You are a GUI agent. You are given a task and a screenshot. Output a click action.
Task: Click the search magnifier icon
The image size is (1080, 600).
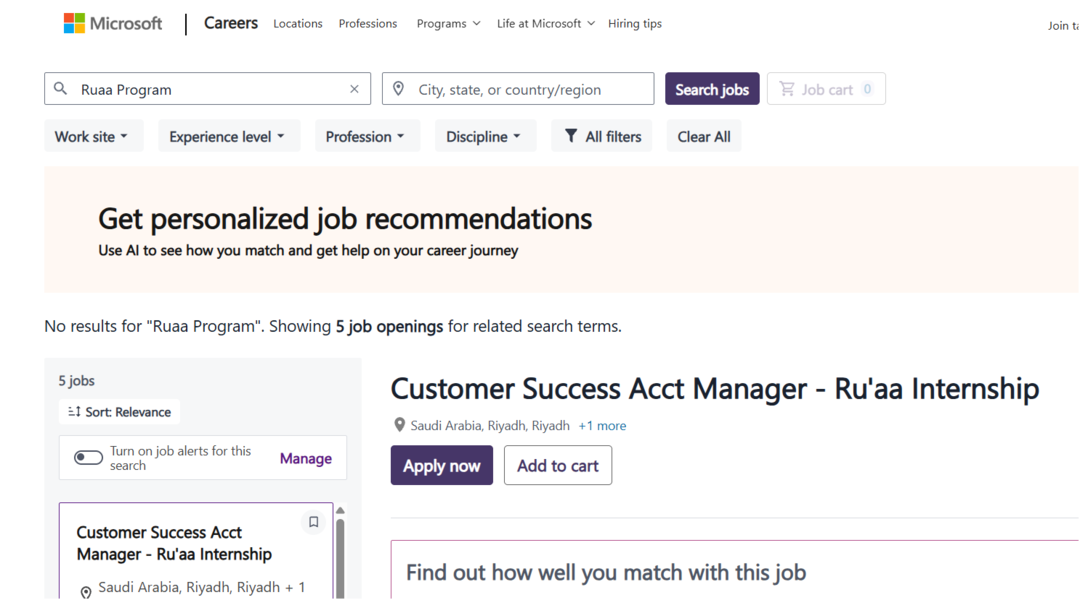pyautogui.click(x=61, y=89)
